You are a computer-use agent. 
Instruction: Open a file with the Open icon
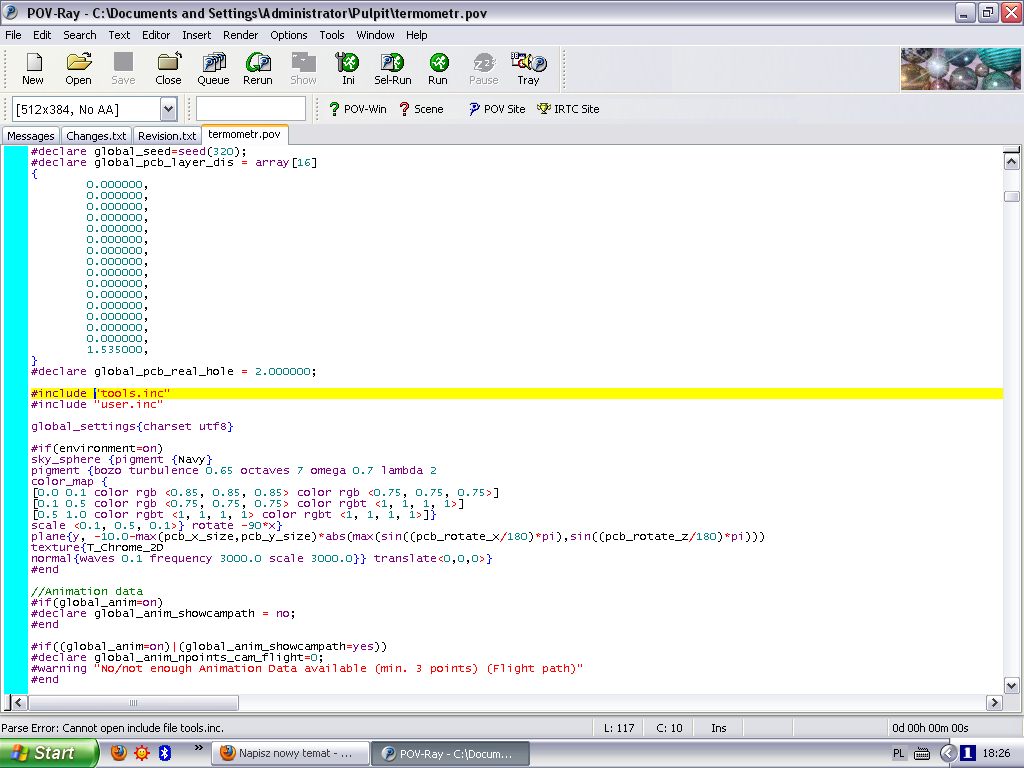(78, 68)
